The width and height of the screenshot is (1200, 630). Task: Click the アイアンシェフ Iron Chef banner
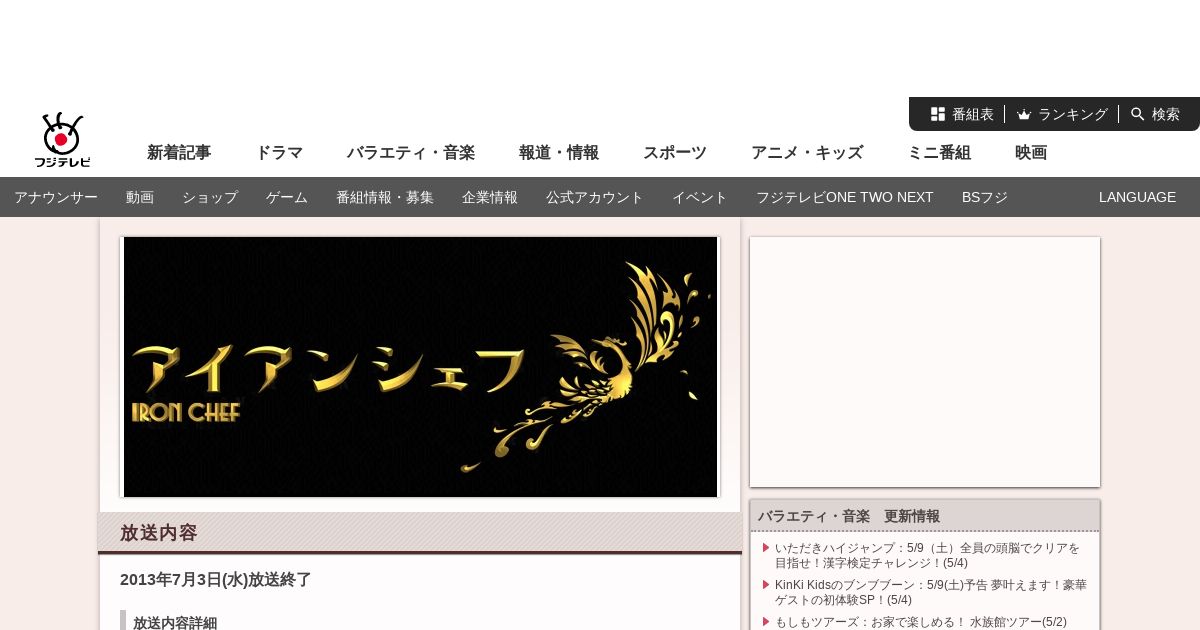coord(420,367)
